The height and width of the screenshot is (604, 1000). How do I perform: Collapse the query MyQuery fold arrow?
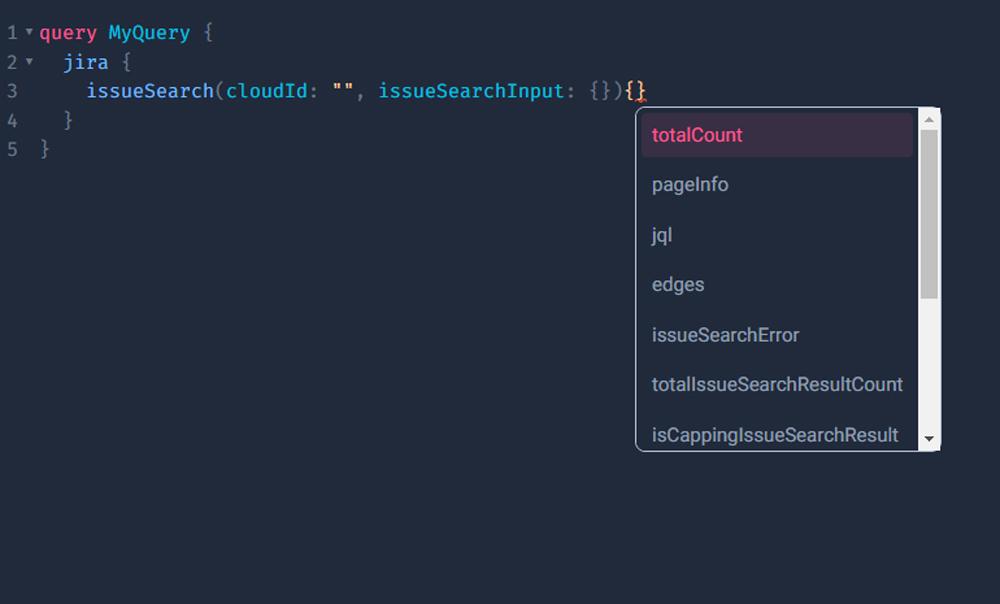pyautogui.click(x=29, y=31)
